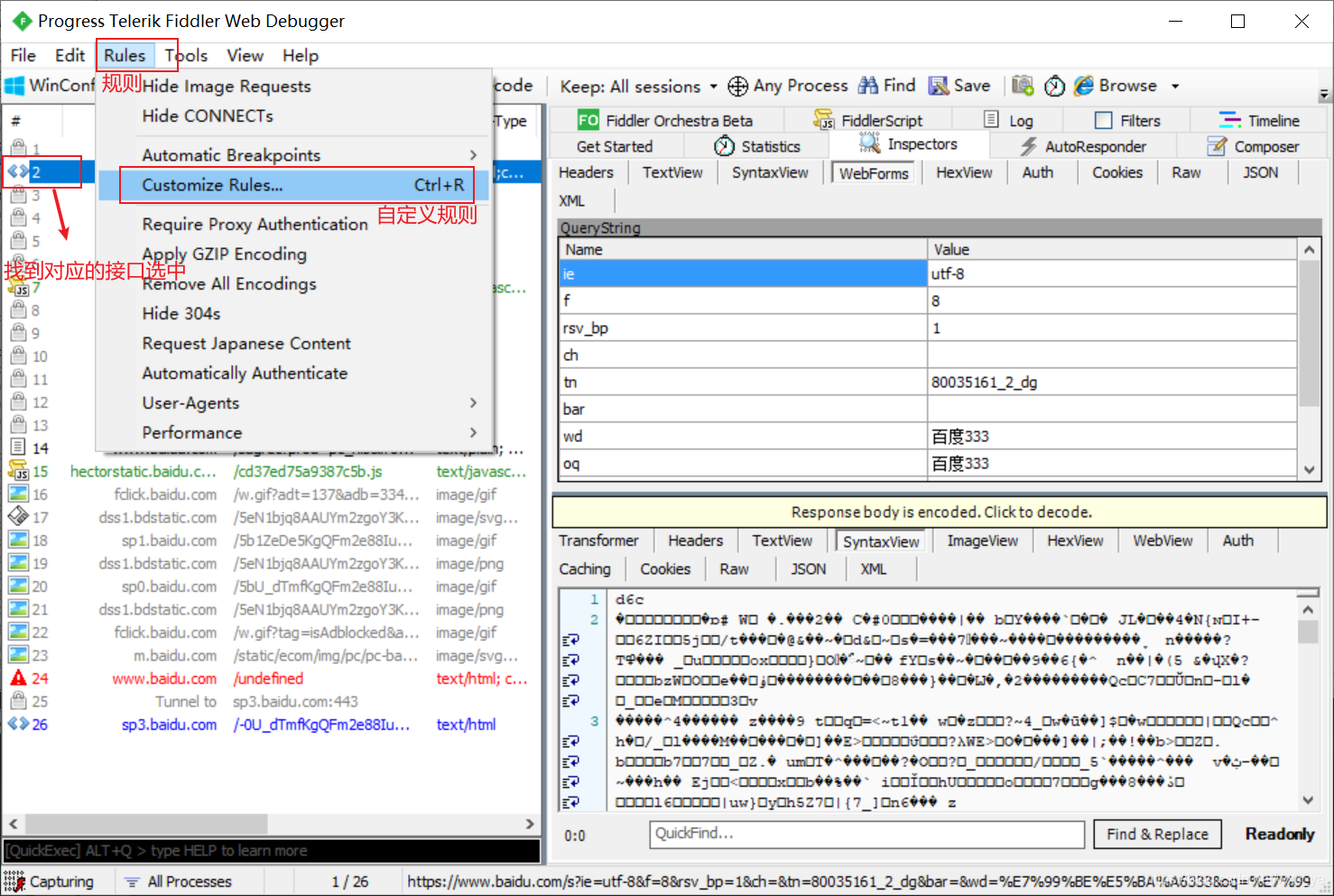1334x896 pixels.
Task: Open FiddlerScript via its scroll icon
Action: point(823,120)
